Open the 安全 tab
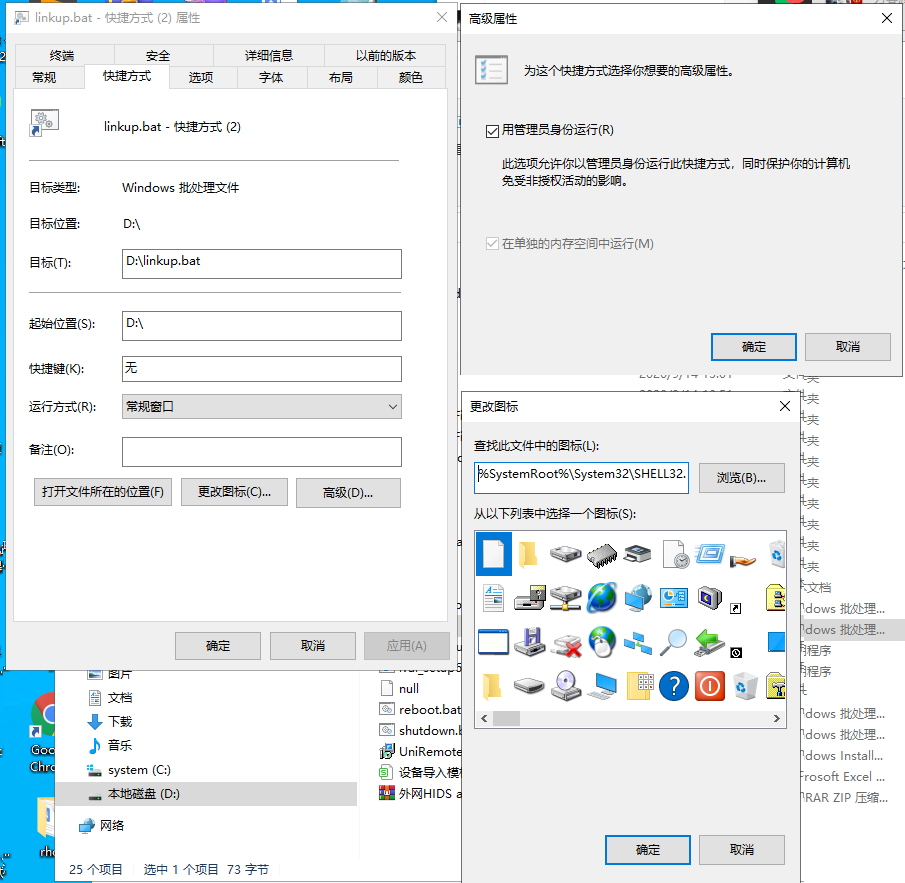 158,55
